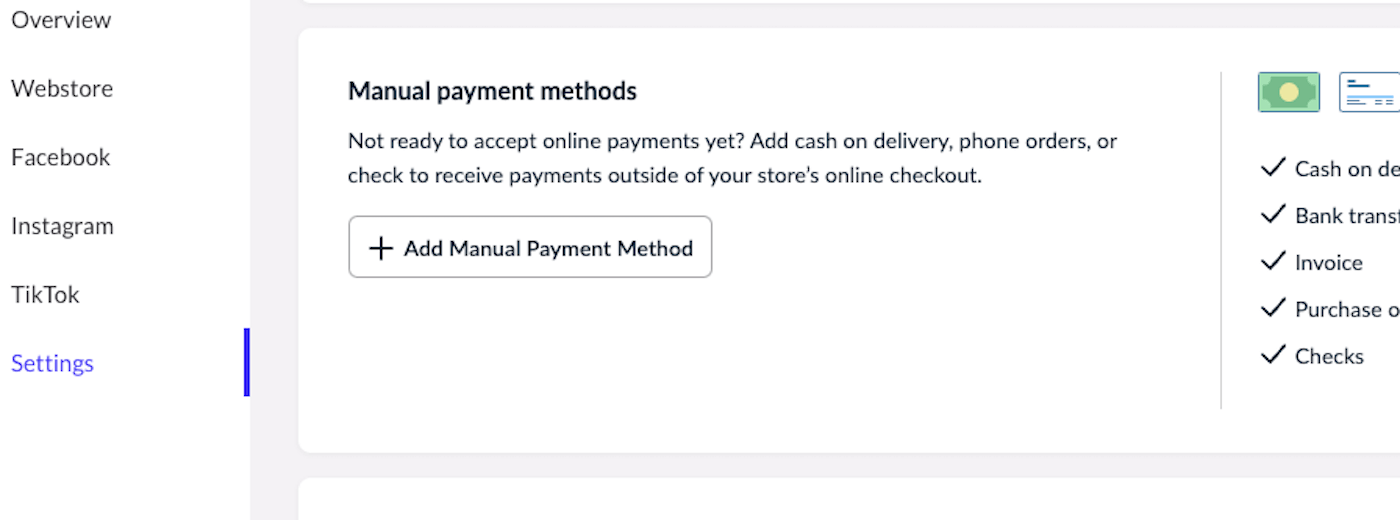Click the checkmark icon next to Checks
The height and width of the screenshot is (520, 1400).
point(1273,355)
